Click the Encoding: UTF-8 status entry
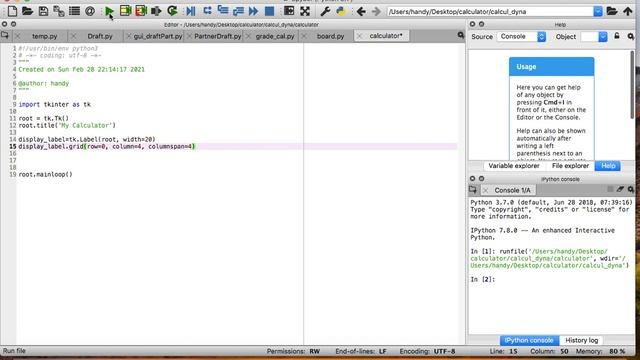640x360 pixels. [427, 351]
